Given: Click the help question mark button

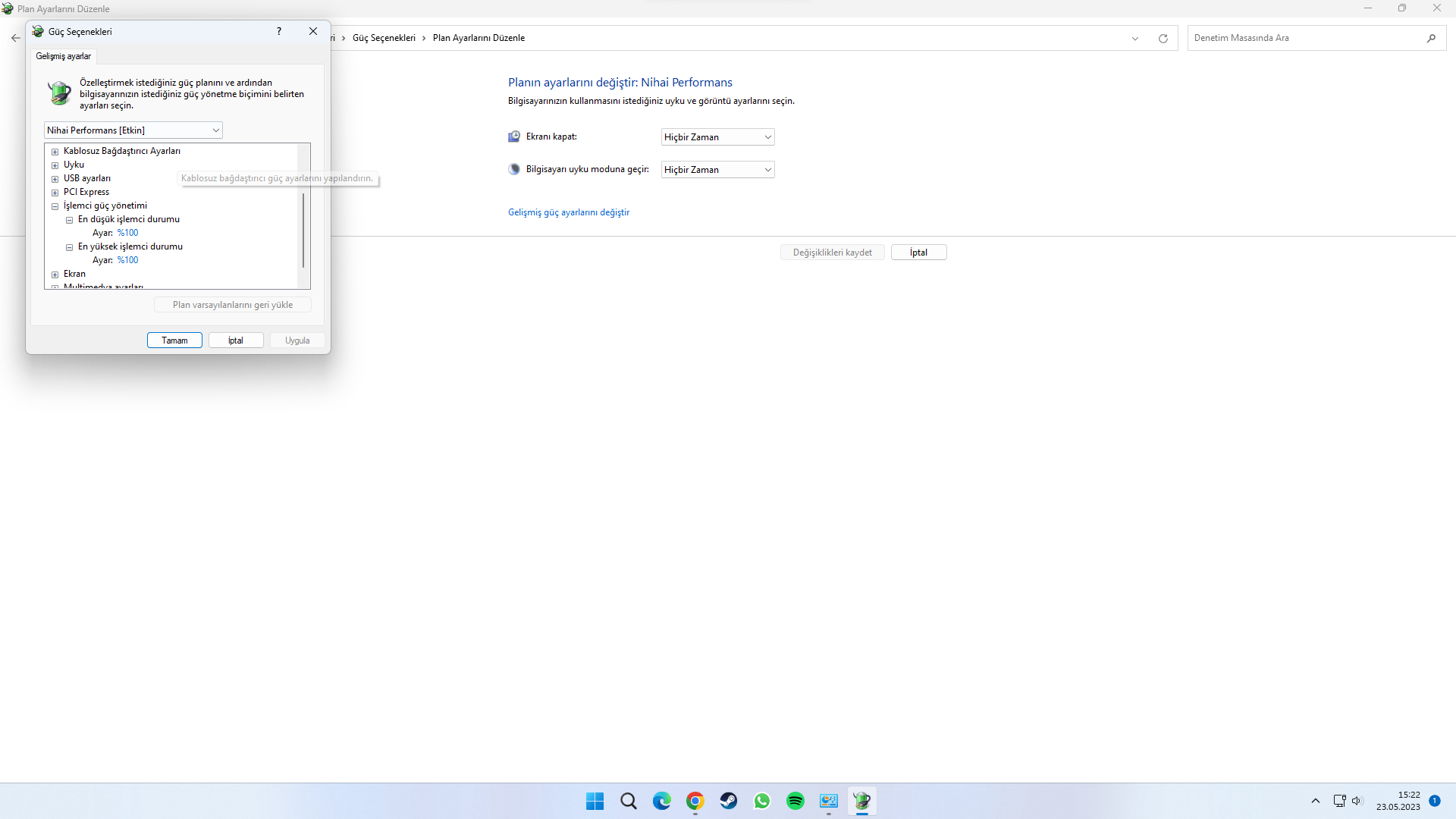Looking at the screenshot, I should [x=279, y=31].
